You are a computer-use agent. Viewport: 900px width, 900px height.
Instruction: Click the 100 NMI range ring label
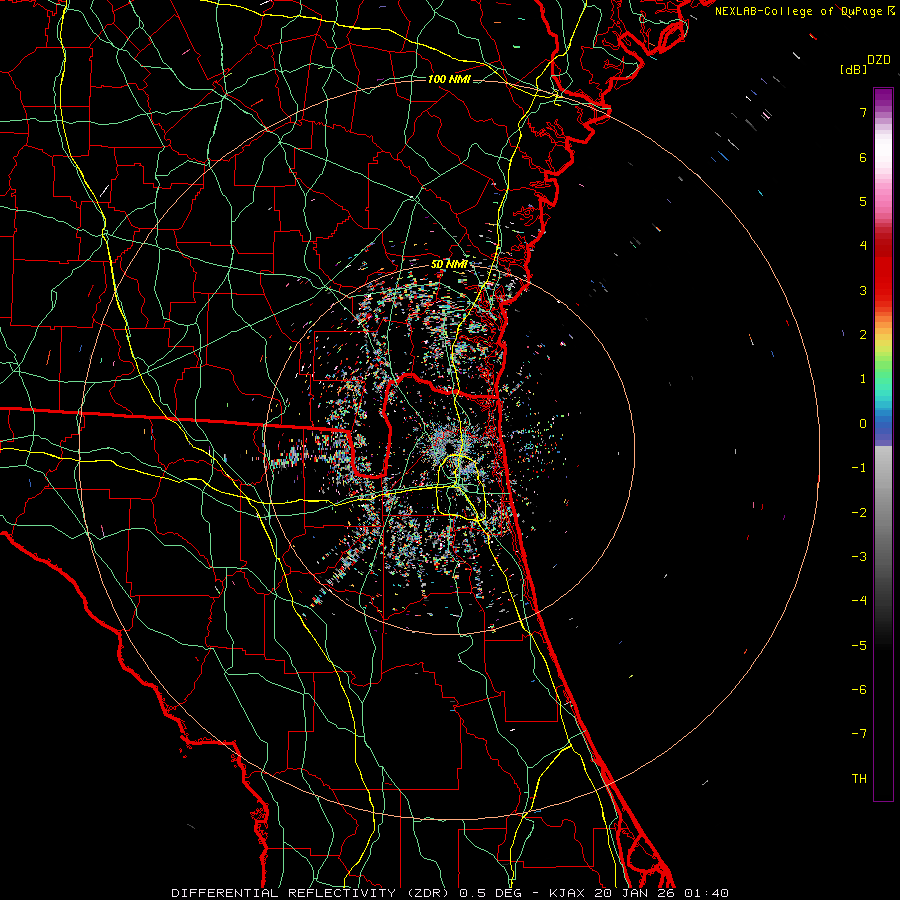tap(449, 79)
